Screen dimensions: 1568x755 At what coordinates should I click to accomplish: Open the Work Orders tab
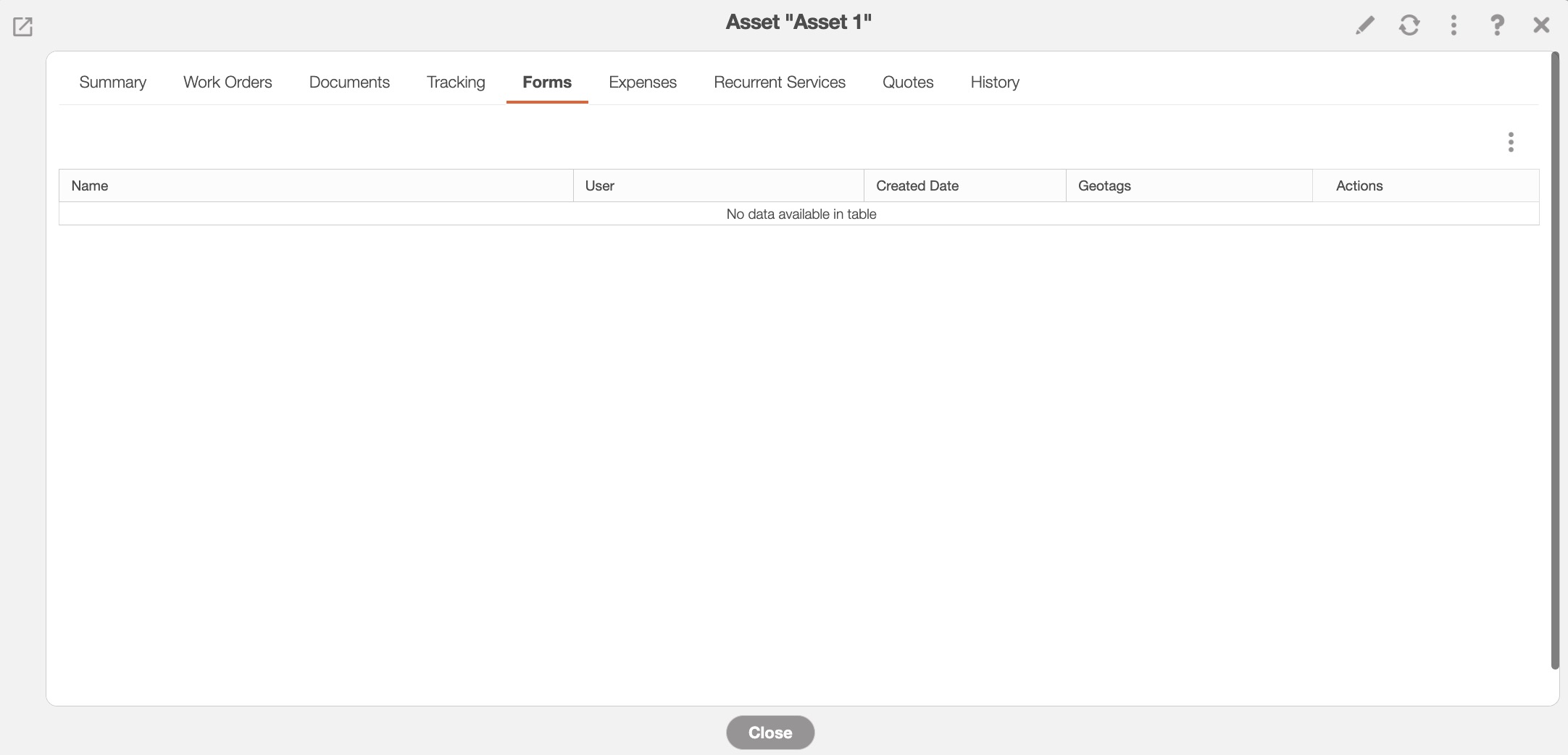tap(228, 83)
